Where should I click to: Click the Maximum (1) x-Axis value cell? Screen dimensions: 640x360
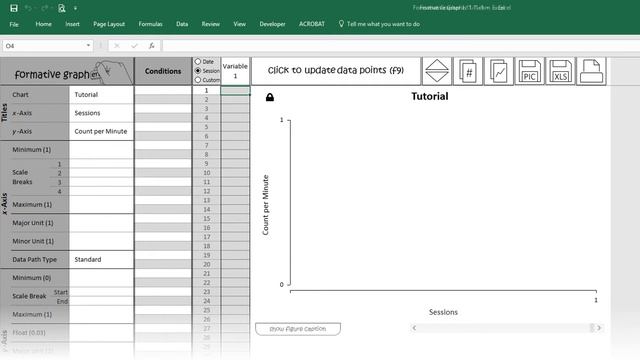tap(101, 204)
